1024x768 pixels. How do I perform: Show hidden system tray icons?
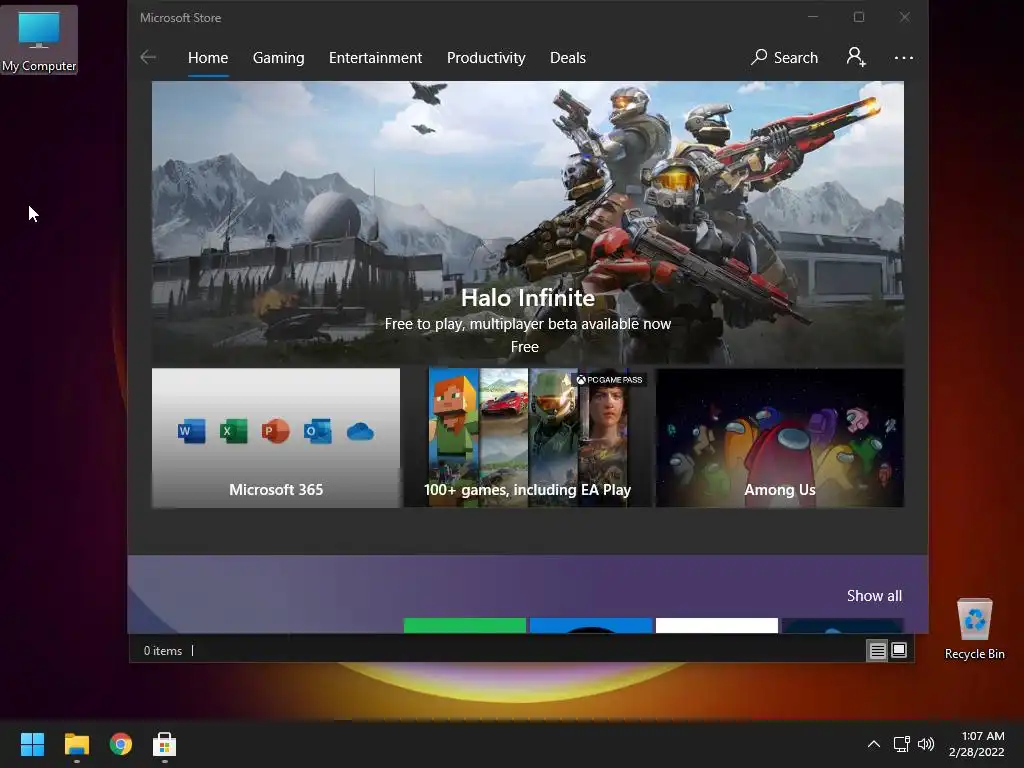tap(874, 744)
